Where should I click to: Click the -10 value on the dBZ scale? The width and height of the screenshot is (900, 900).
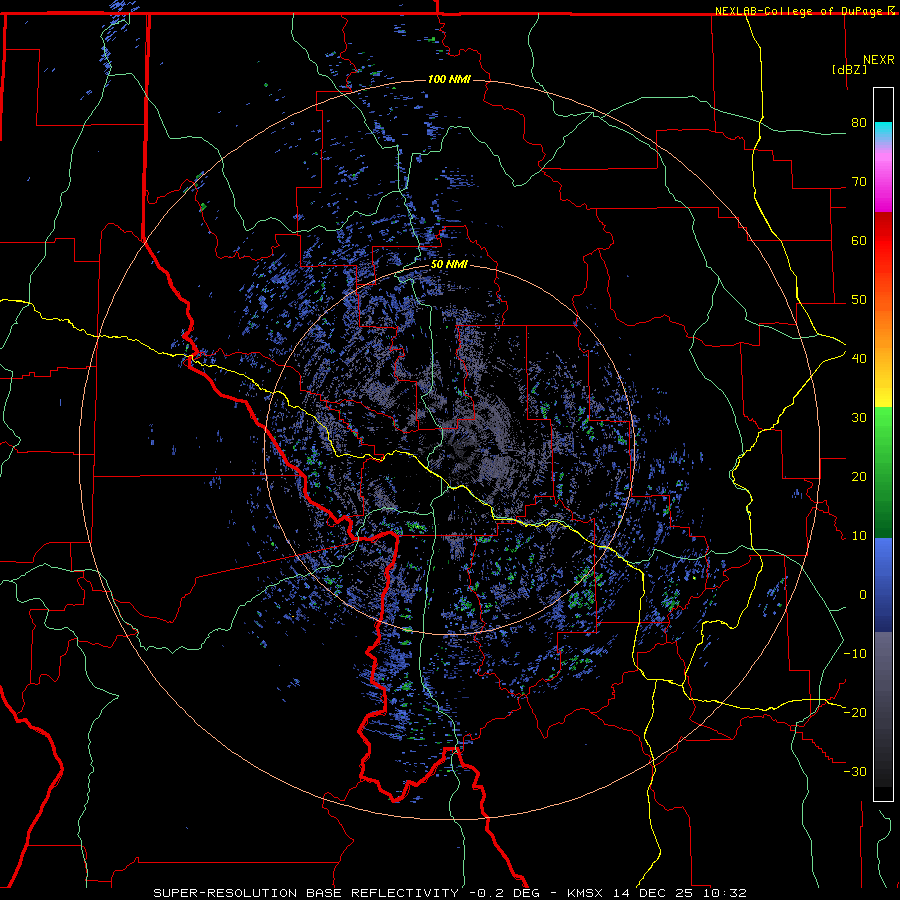pyautogui.click(x=855, y=654)
